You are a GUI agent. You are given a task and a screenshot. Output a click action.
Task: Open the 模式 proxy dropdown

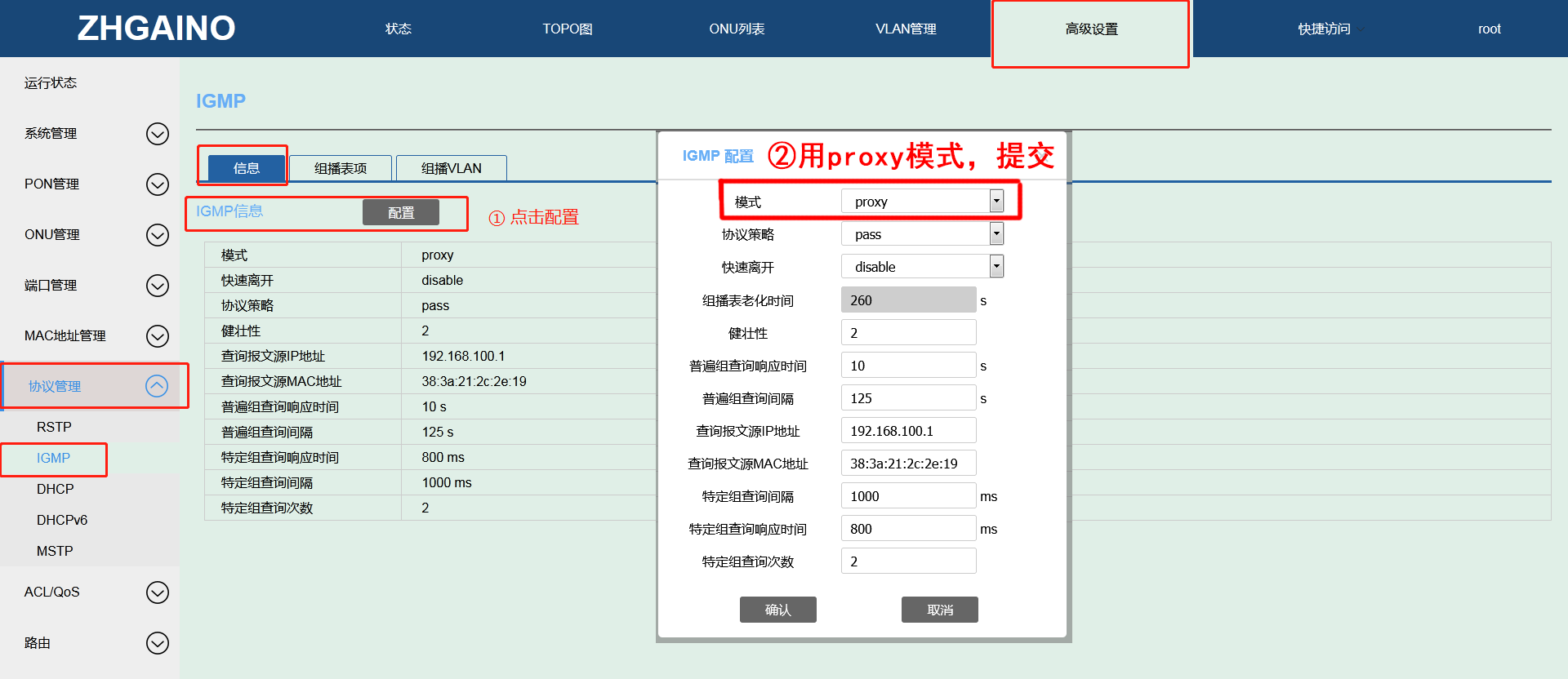(x=996, y=202)
